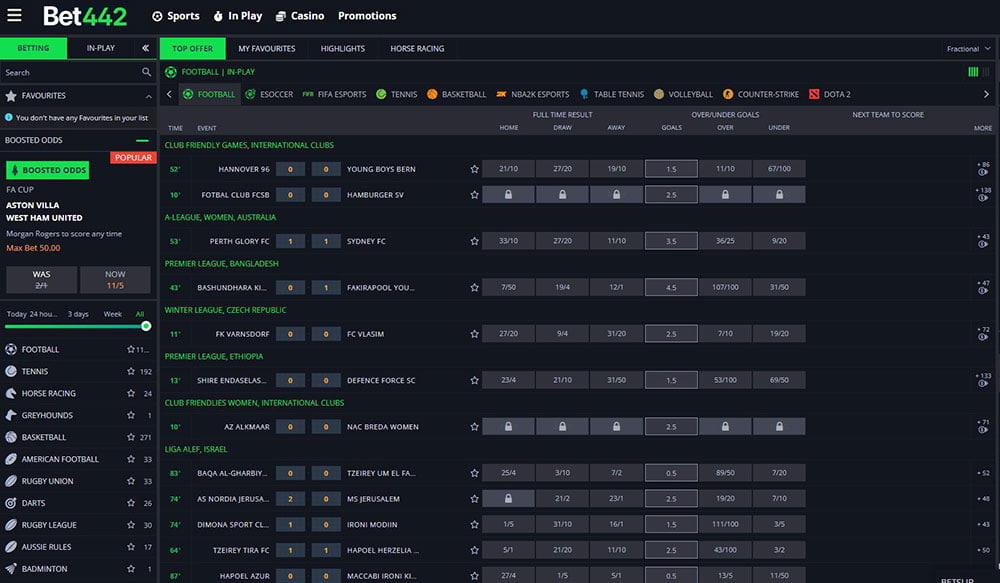Click the Boosted Odds green button
This screenshot has height=583, width=1000.
48,170
